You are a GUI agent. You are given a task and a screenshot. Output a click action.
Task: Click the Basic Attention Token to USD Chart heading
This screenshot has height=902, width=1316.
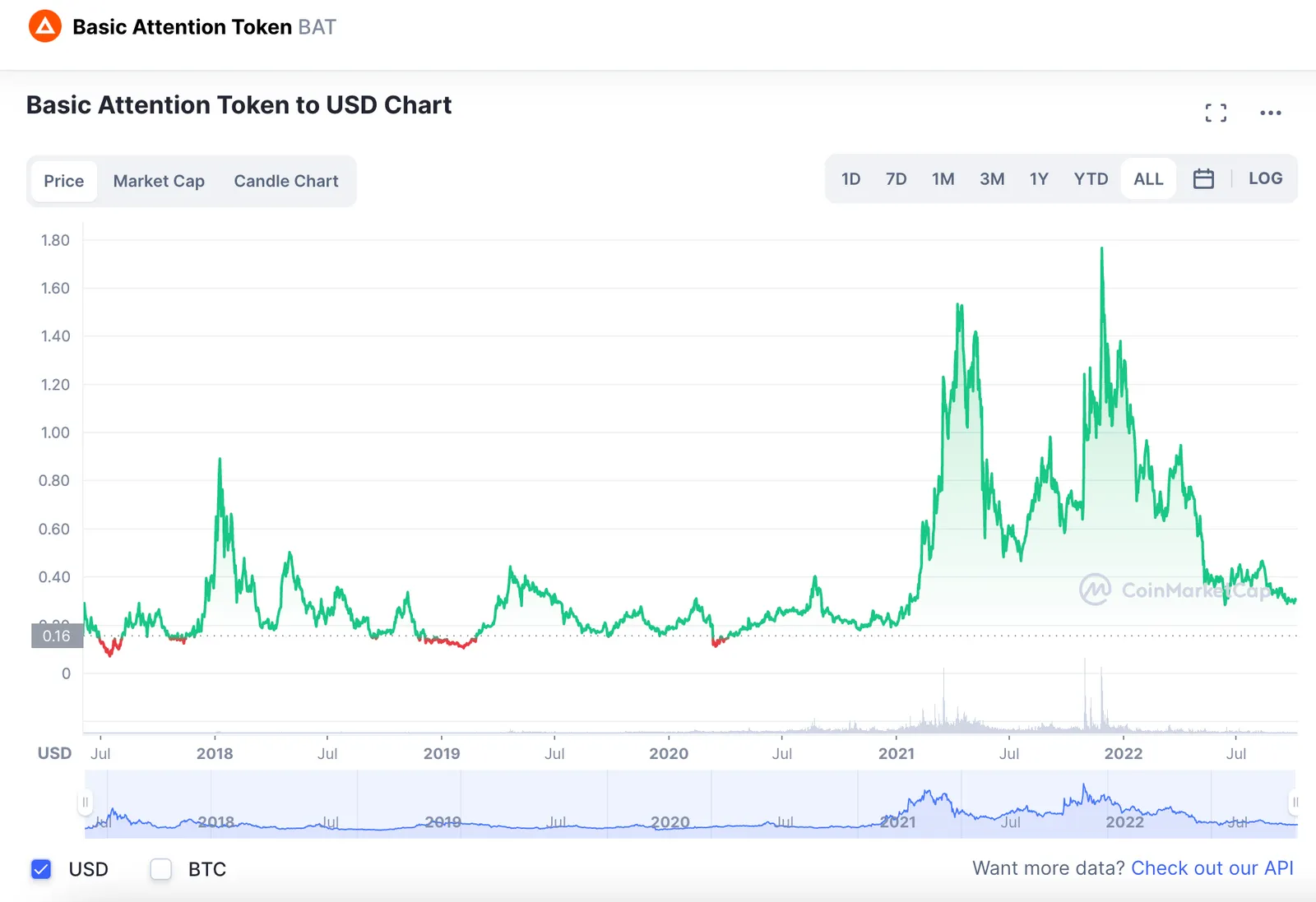(x=239, y=105)
